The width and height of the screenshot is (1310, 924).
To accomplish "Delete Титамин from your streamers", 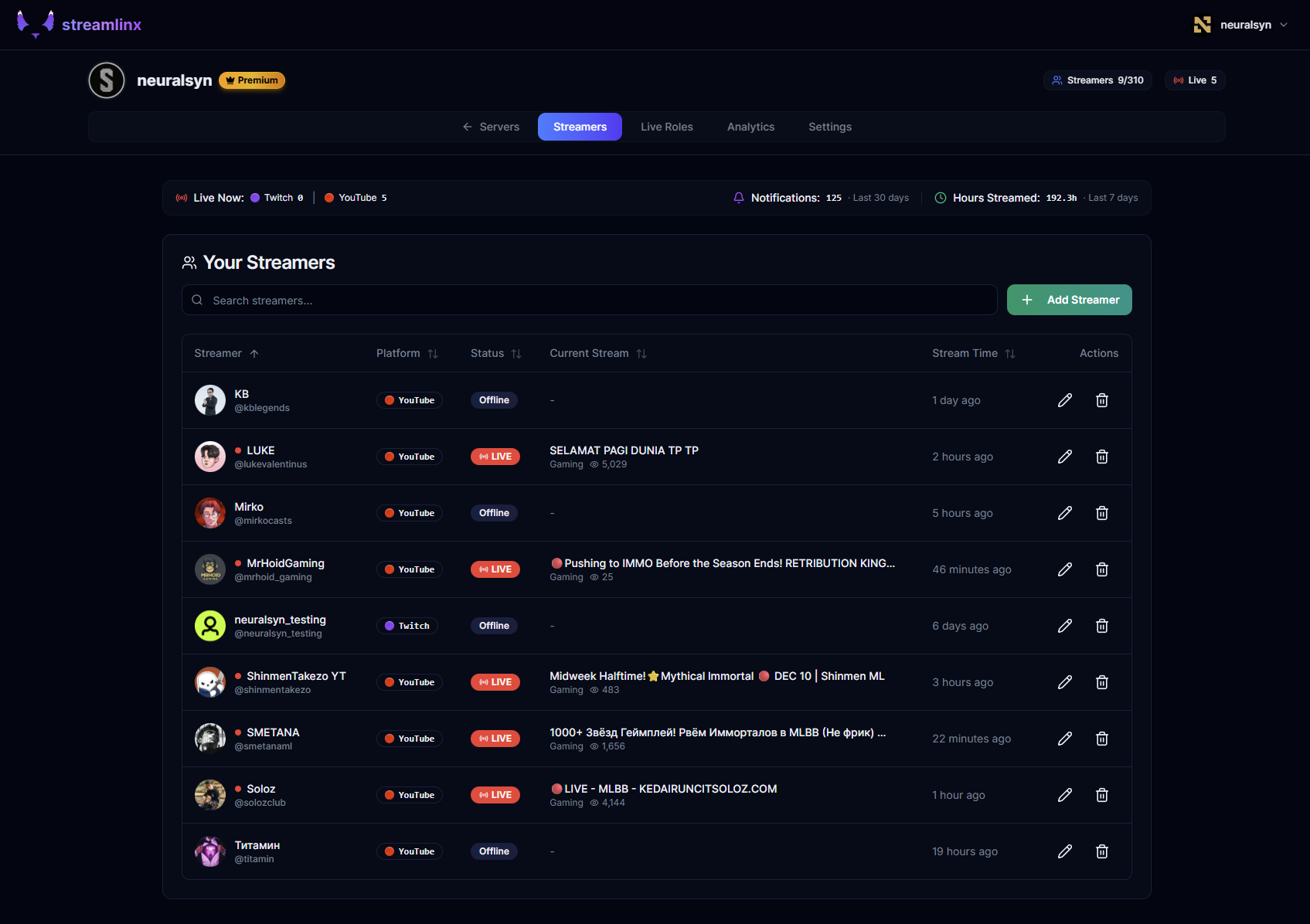I will pyautogui.click(x=1101, y=851).
